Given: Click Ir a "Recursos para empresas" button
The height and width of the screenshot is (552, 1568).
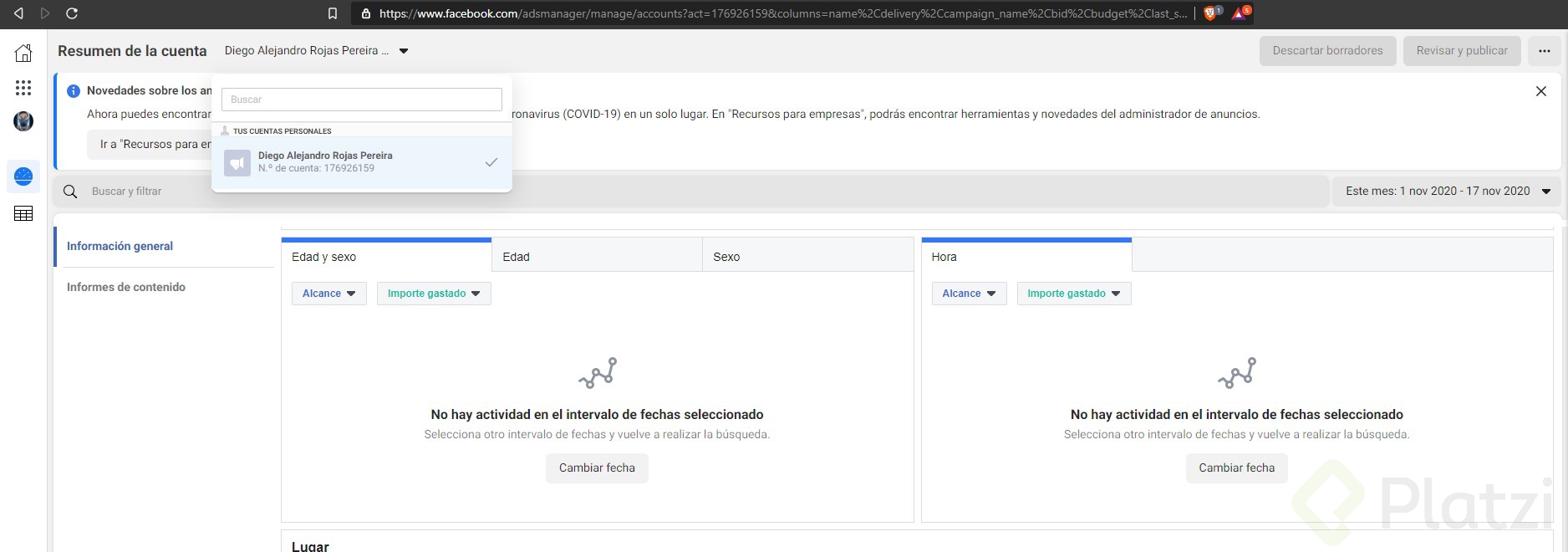Looking at the screenshot, I should 151,145.
